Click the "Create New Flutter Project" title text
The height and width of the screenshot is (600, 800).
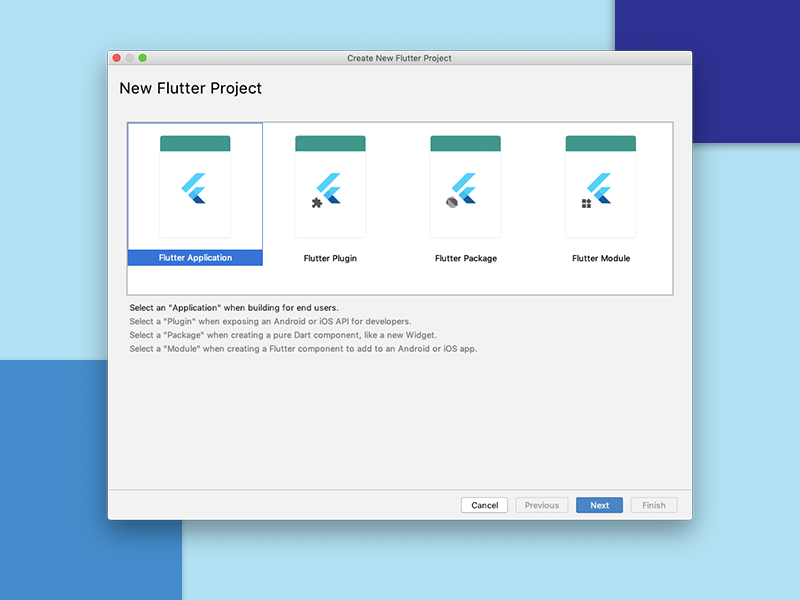(399, 58)
